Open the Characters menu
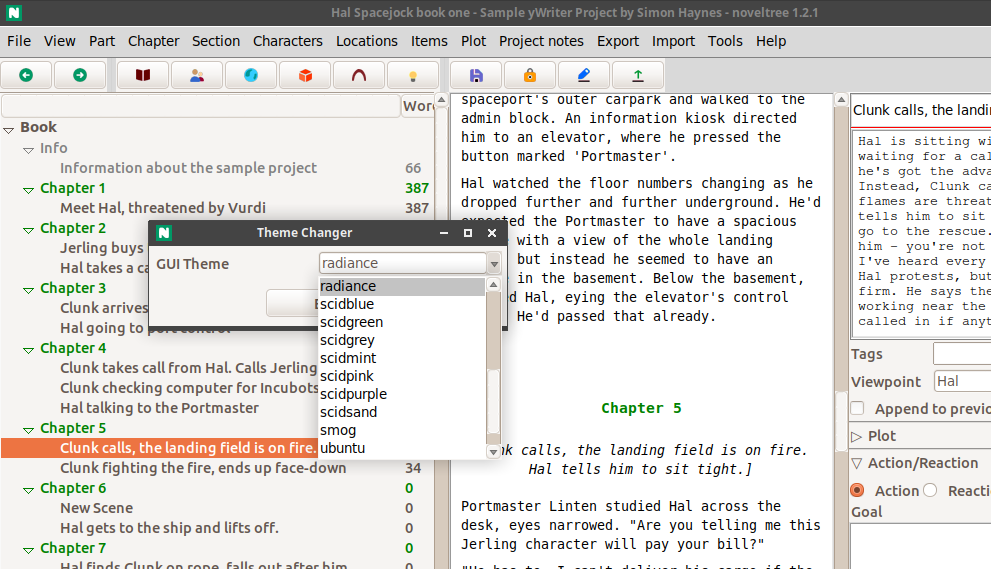Image resolution: width=991 pixels, height=569 pixels. click(x=288, y=41)
